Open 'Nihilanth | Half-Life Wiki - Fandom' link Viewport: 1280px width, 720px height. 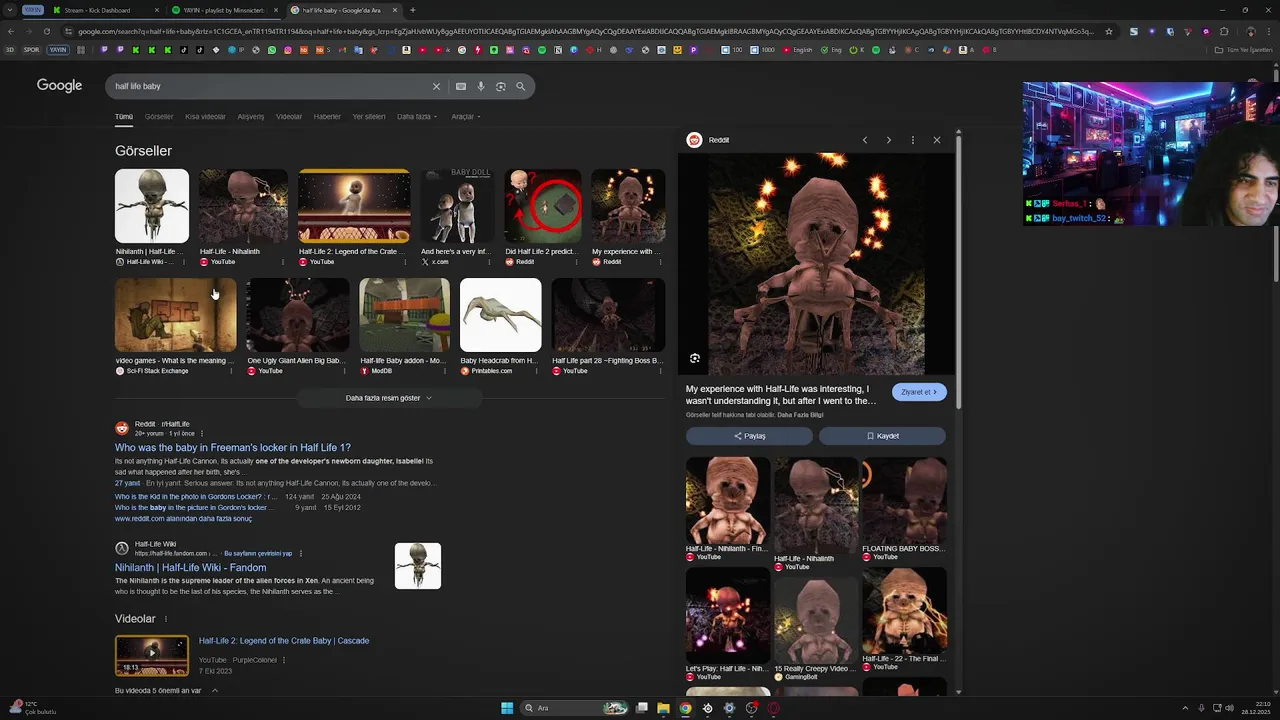tap(190, 568)
